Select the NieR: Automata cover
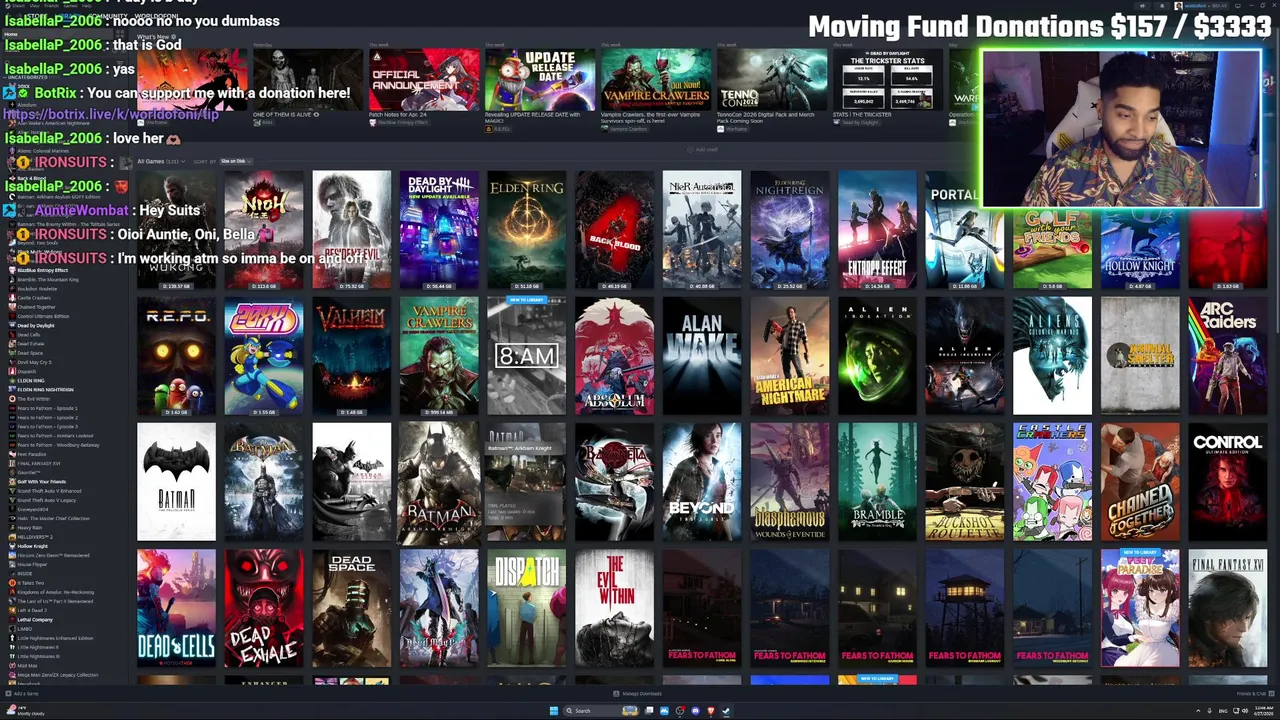Screen dimensions: 1280x720 (x=702, y=230)
